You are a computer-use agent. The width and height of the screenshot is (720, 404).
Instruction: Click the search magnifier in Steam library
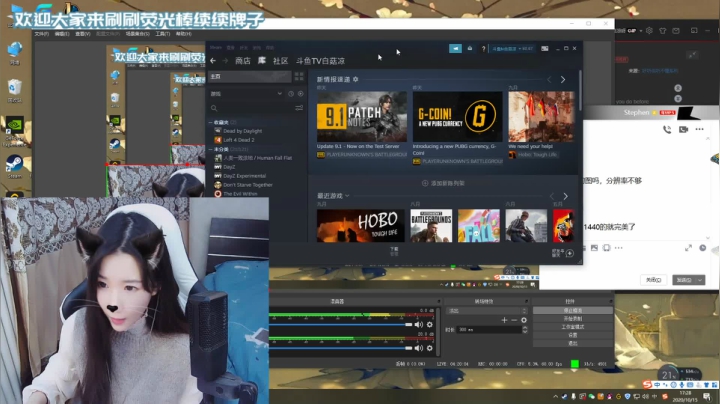pos(214,108)
